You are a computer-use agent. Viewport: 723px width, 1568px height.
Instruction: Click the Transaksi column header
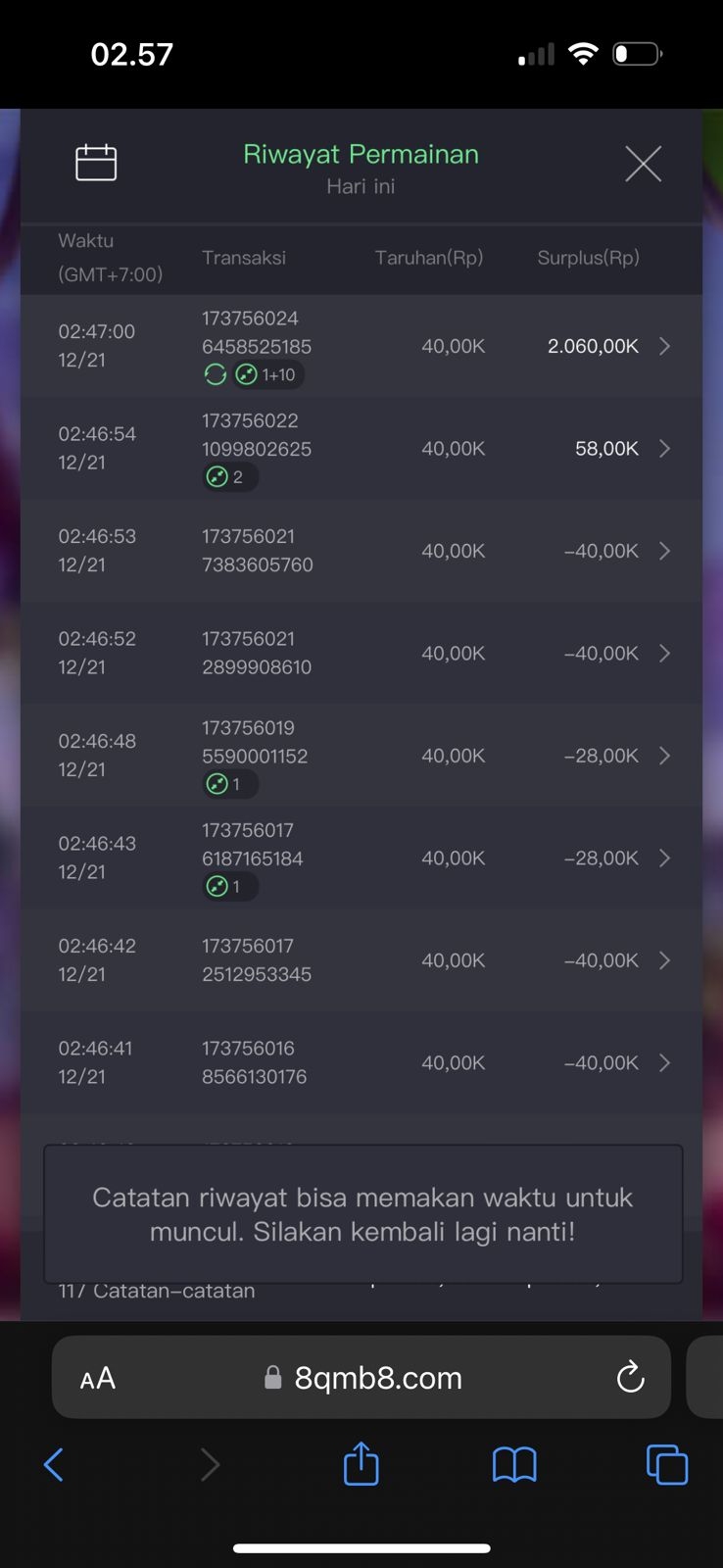[244, 258]
